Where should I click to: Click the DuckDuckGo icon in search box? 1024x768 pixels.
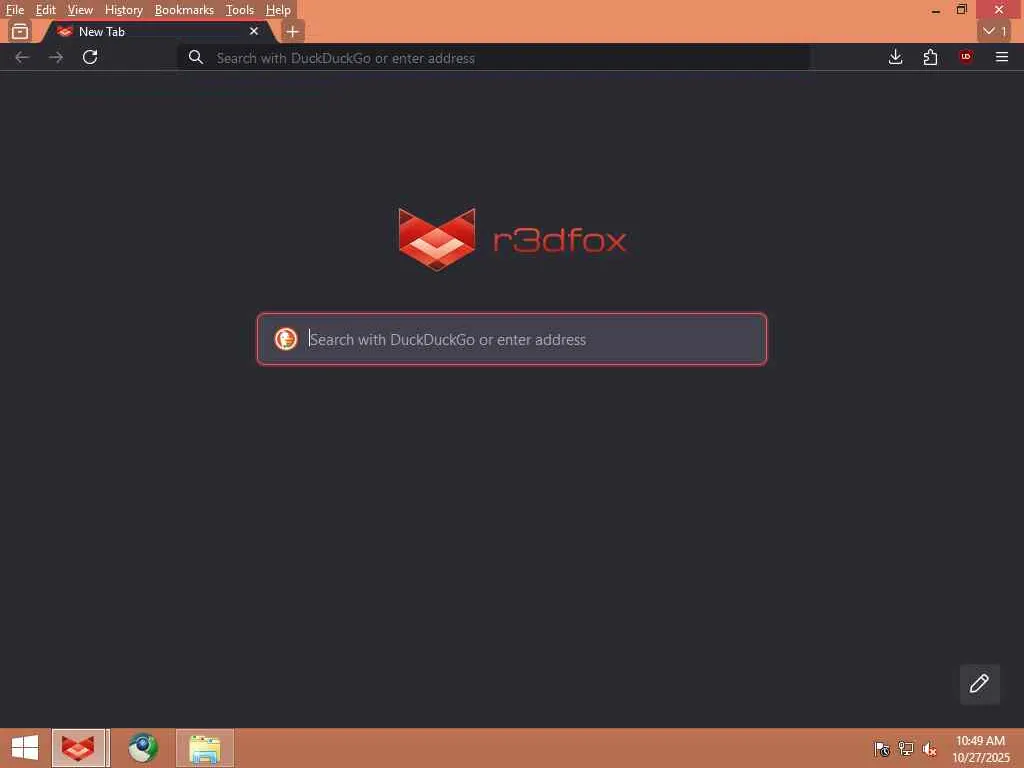click(285, 339)
